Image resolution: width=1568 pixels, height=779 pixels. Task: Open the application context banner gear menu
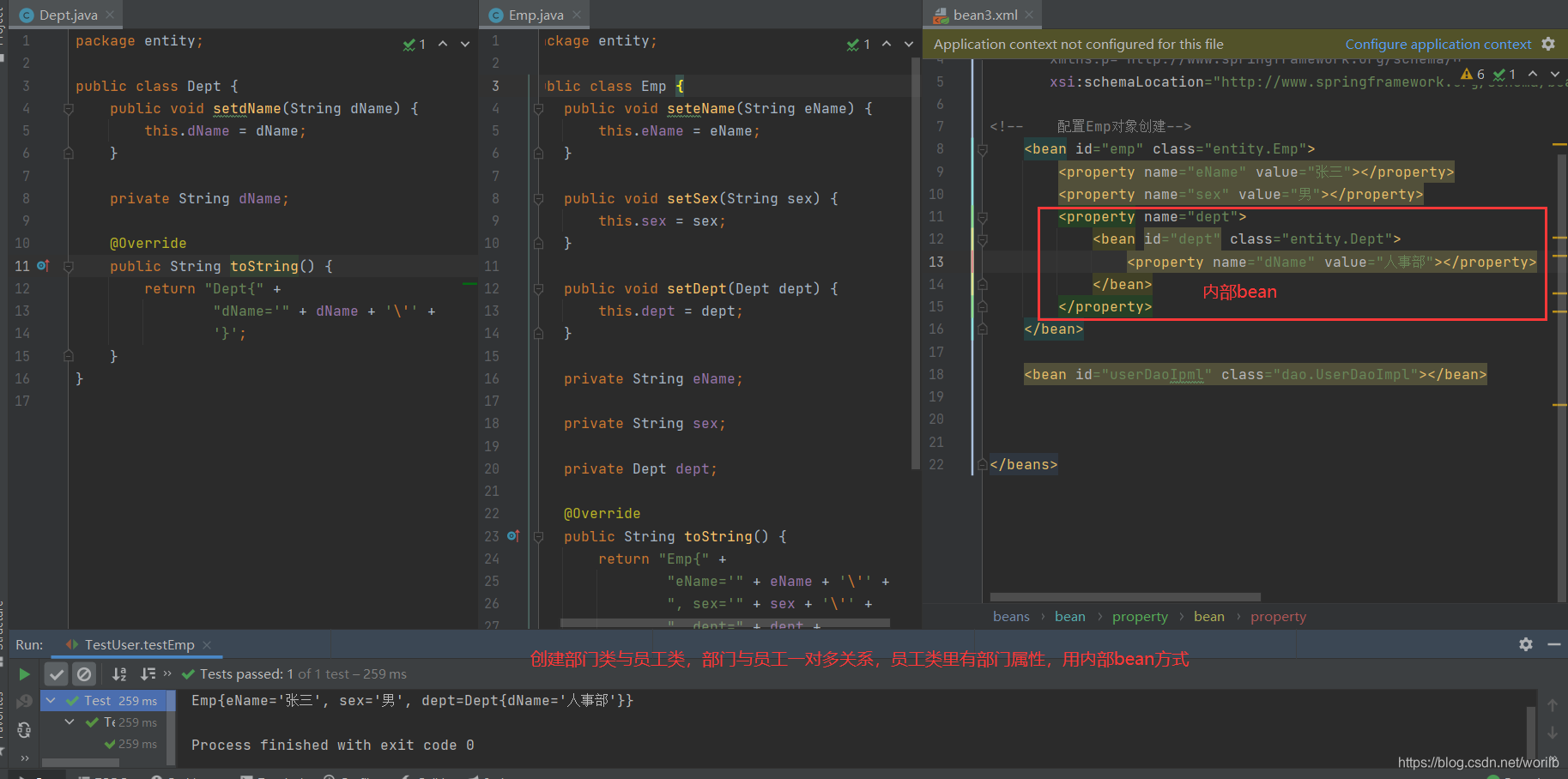point(1548,44)
